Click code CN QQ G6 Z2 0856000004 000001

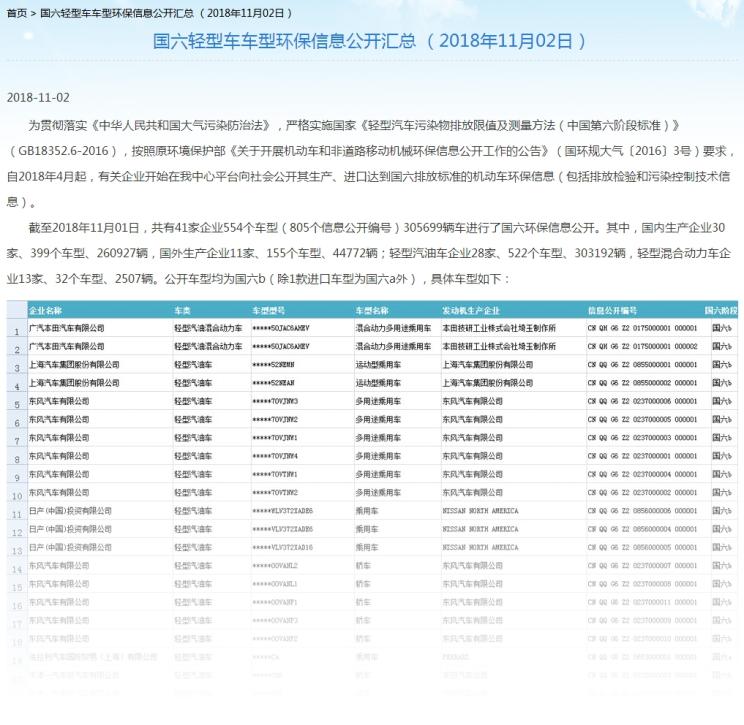642,529
